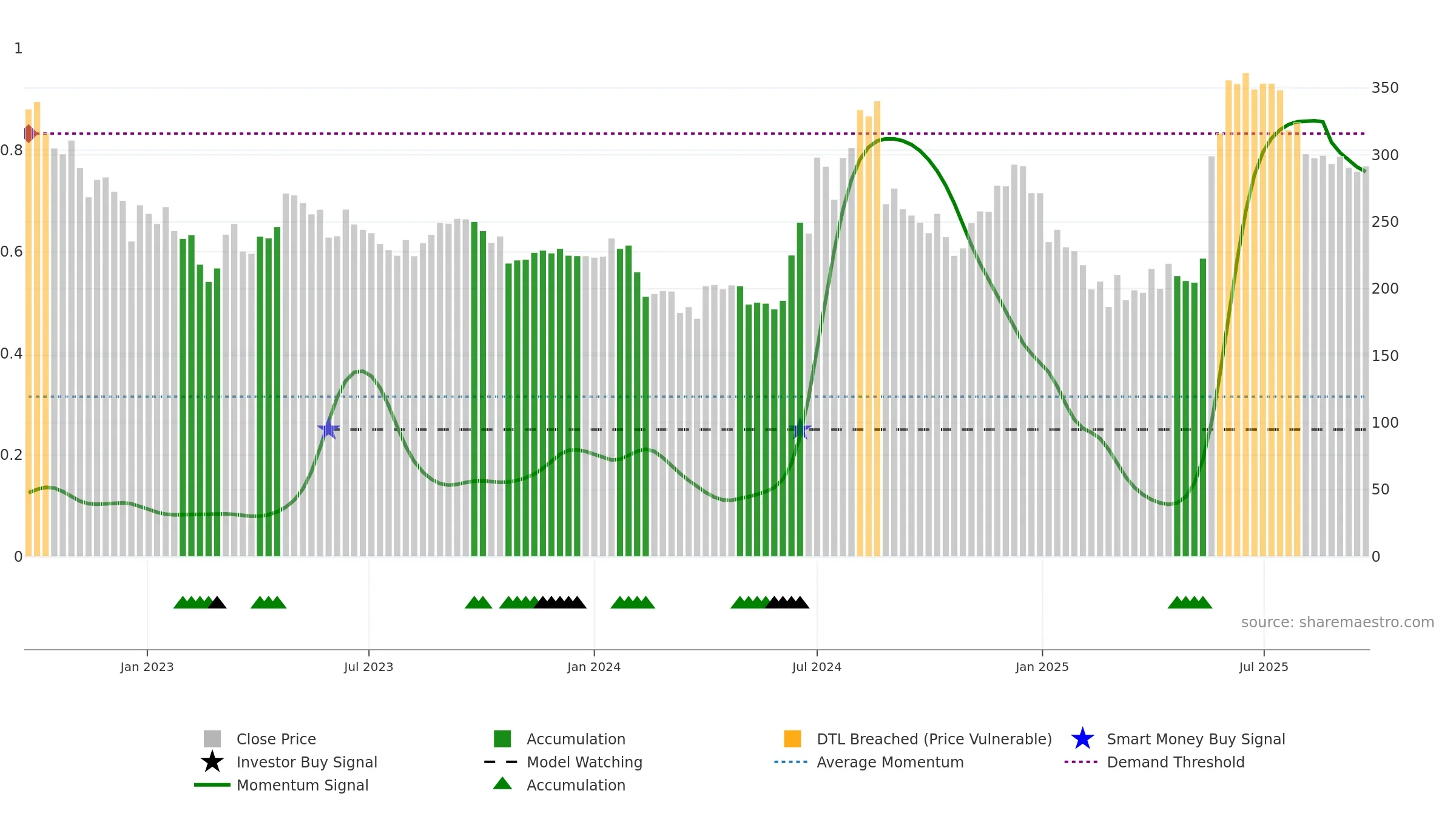Toggle DTL Breached (Price Vulnerable) legend label
The image size is (1456, 819).
point(934,739)
